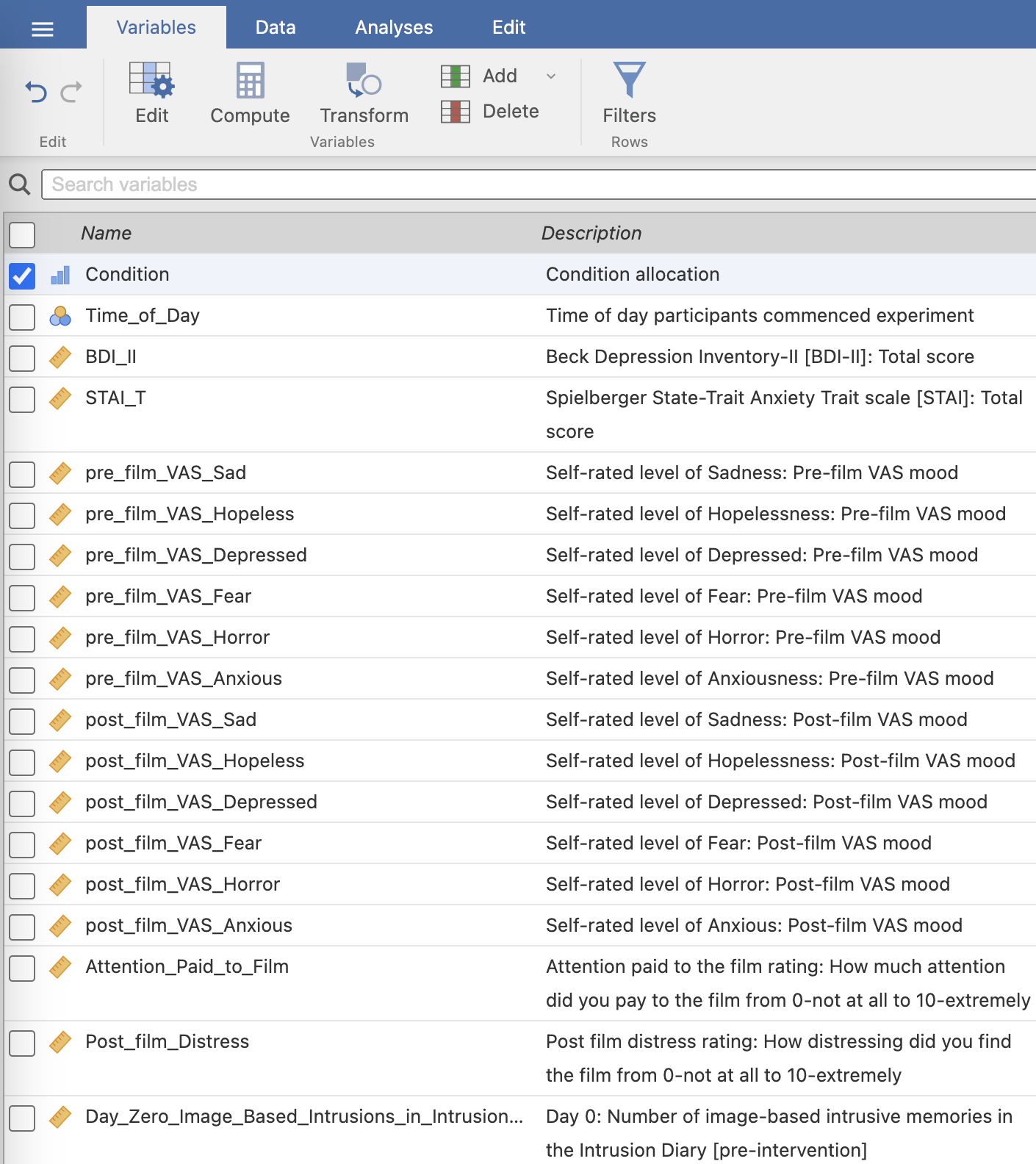Check the STAI_T variable checkbox
This screenshot has width=1036, height=1164.
point(22,399)
